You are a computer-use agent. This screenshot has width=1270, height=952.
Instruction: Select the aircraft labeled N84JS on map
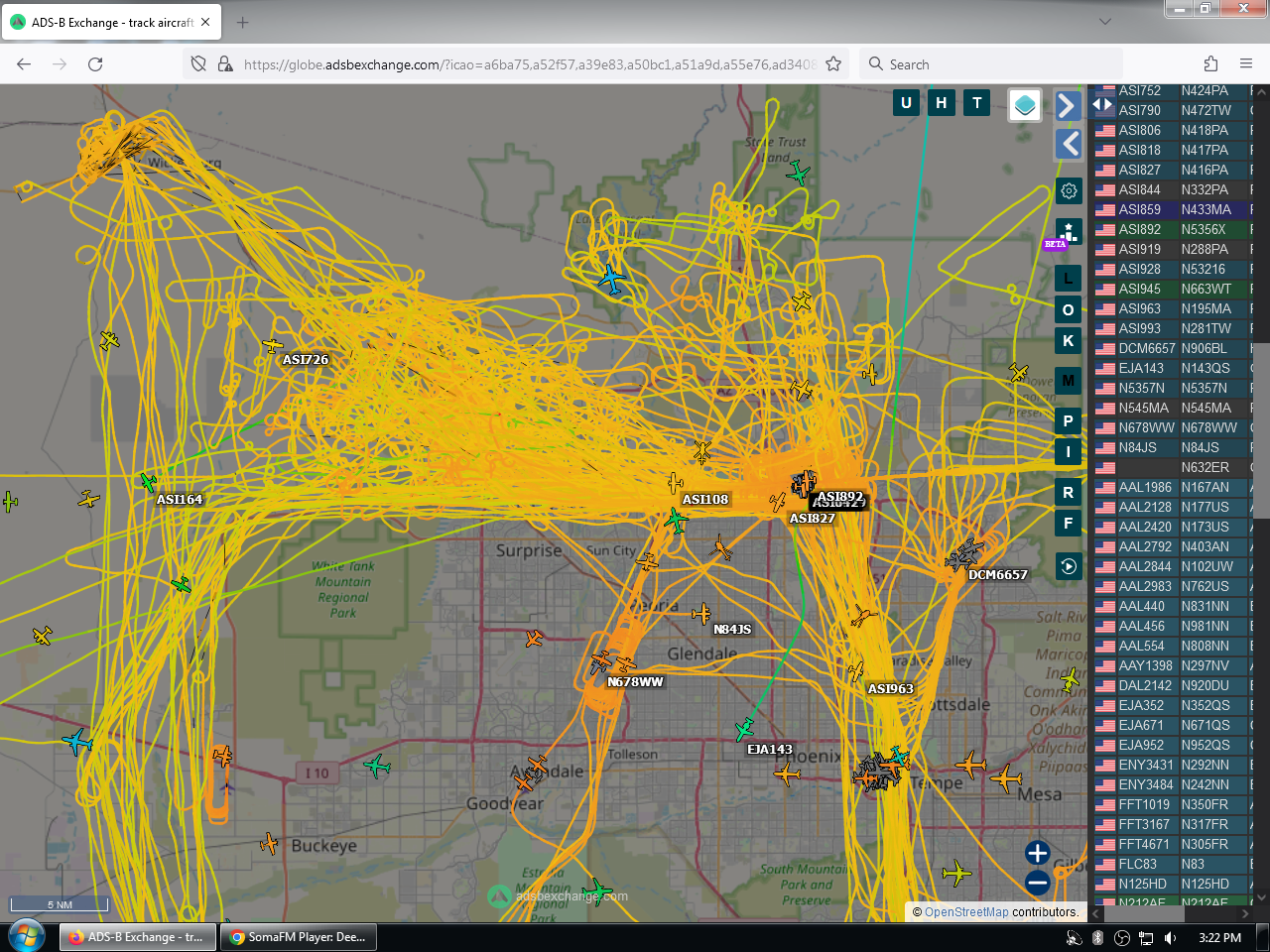(701, 614)
